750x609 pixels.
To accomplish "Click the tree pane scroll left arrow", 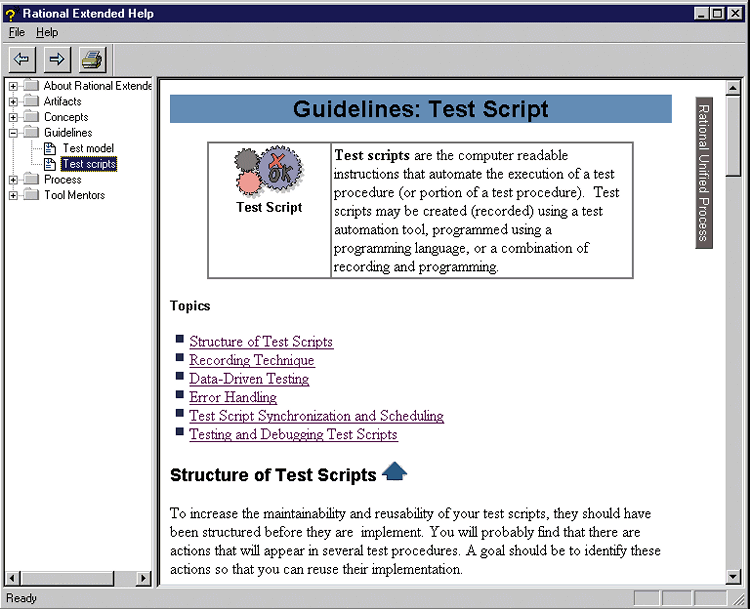I will pos(13,578).
